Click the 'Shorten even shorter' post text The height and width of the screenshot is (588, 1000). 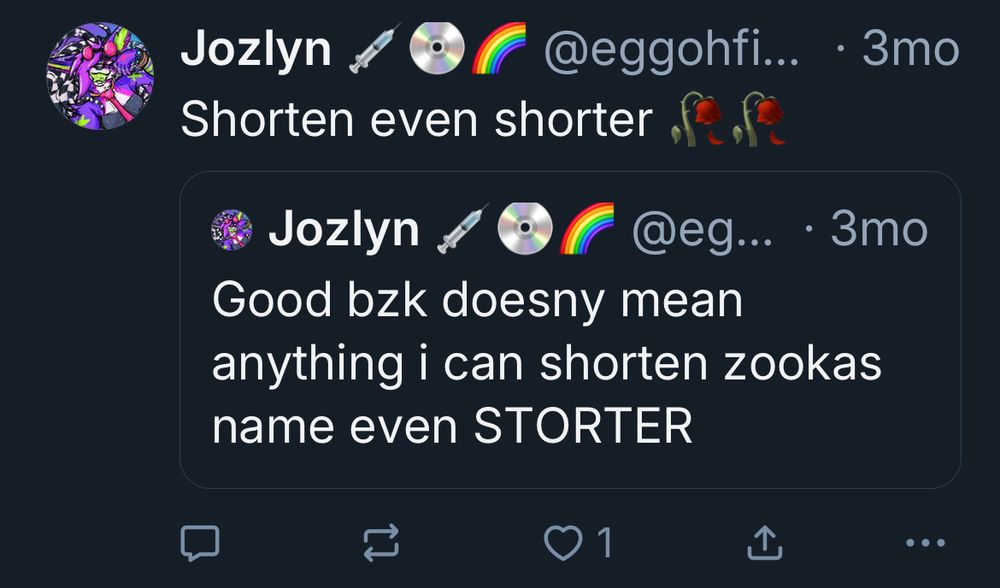click(x=416, y=120)
